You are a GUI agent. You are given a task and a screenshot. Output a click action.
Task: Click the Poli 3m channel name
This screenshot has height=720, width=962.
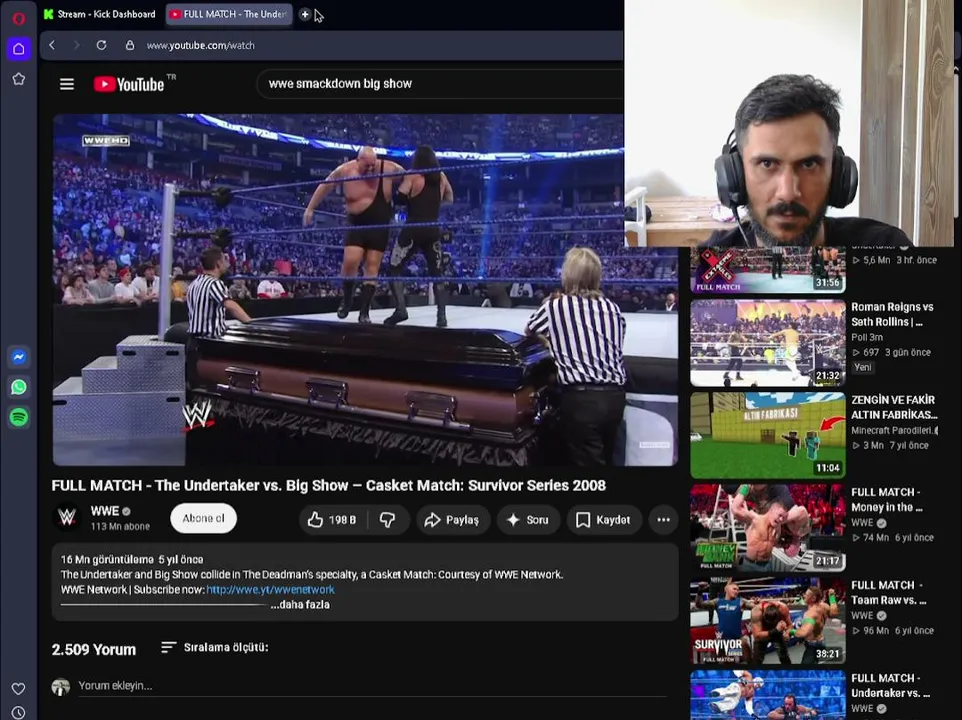(x=867, y=337)
